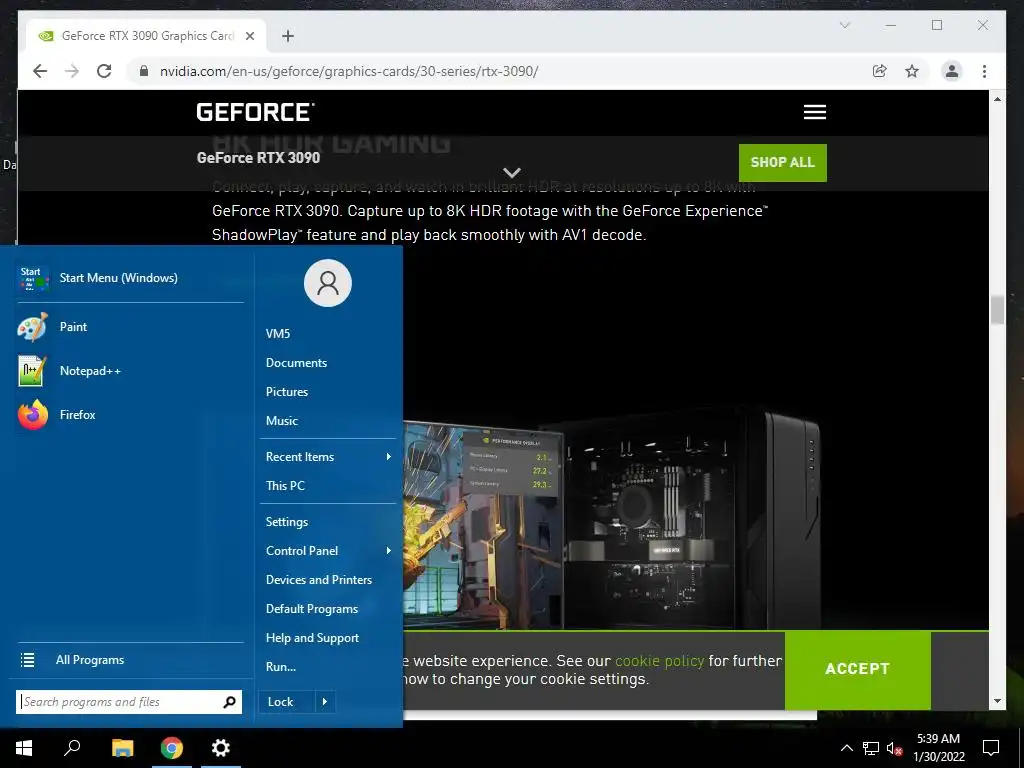Viewport: 1024px width, 768px height.
Task: Open the Settings gear on taskbar
Action: coord(221,748)
